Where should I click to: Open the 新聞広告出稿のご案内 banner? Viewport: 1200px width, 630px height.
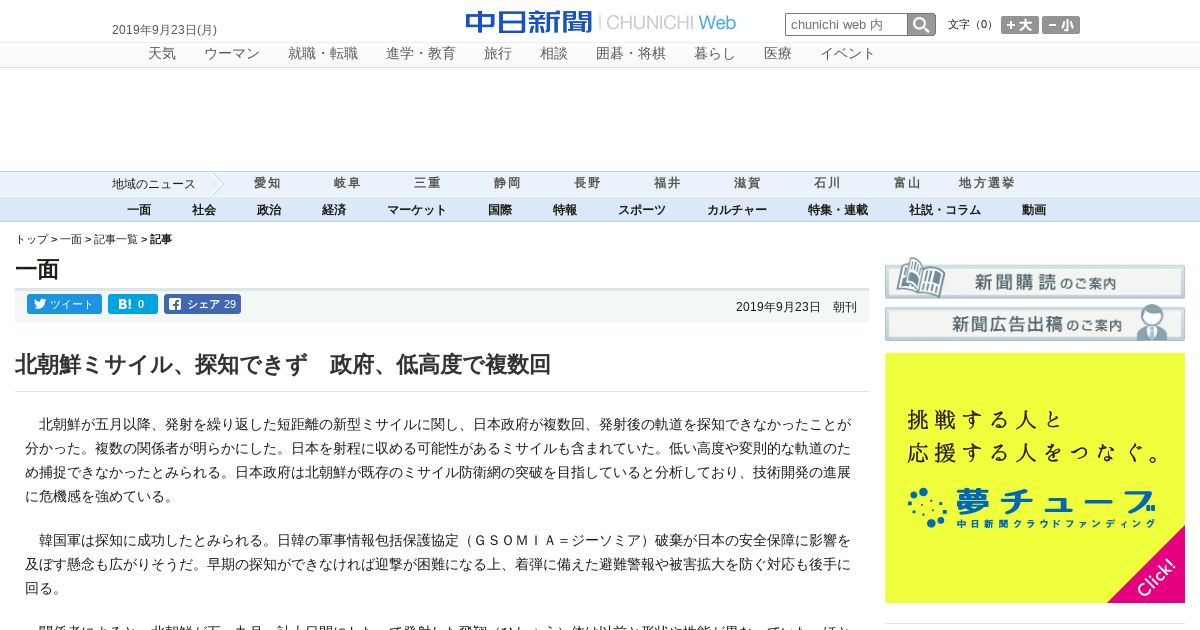[x=1035, y=323]
